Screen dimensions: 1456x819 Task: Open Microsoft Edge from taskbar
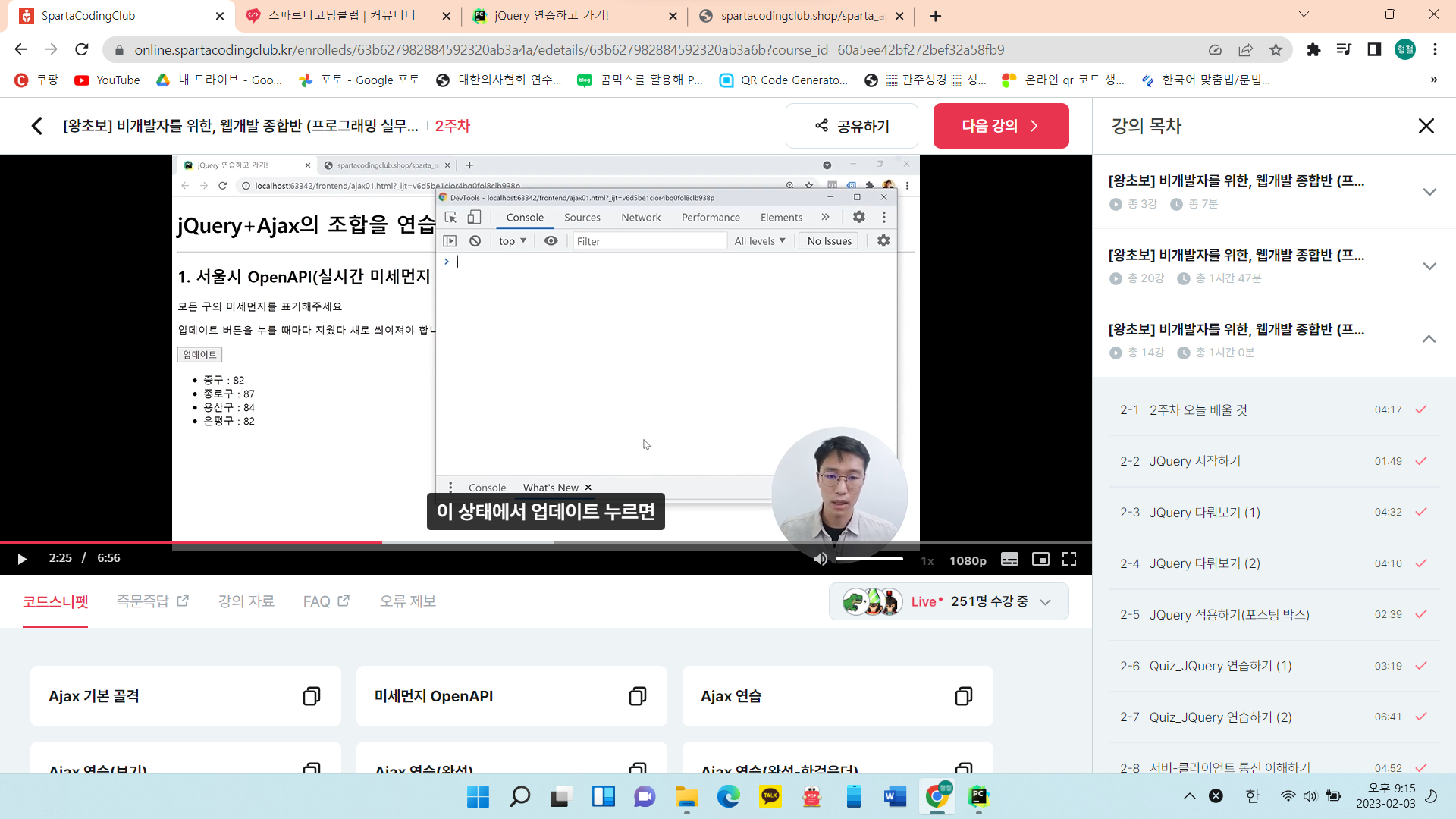pyautogui.click(x=729, y=796)
